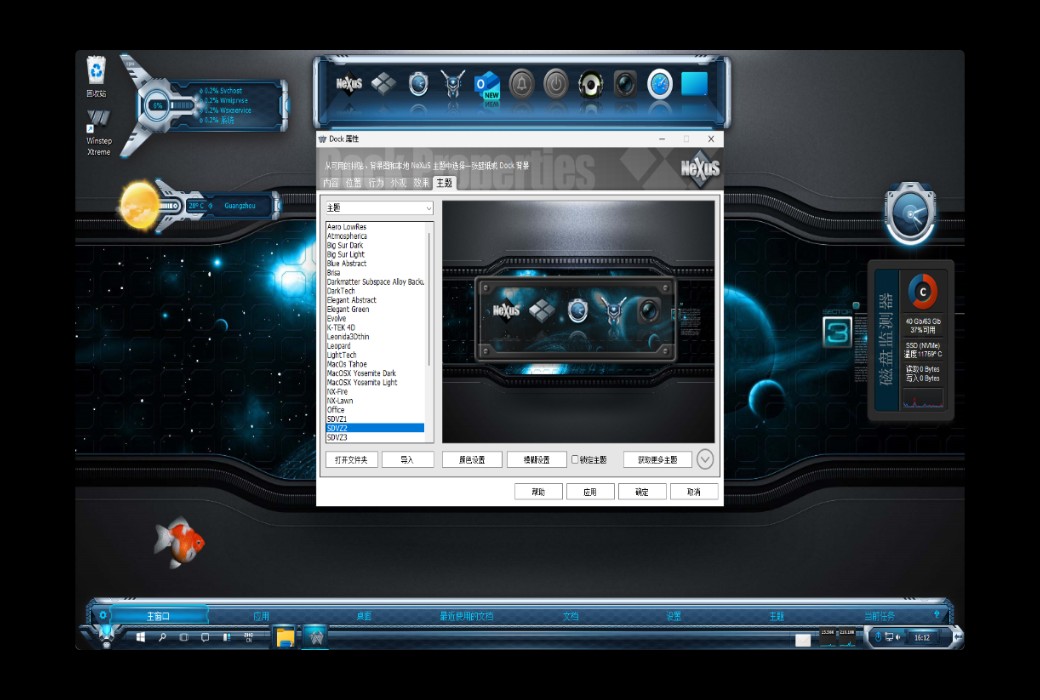Switch to the 内容 tab in Dock properties
This screenshot has width=1040, height=700.
pyautogui.click(x=330, y=183)
